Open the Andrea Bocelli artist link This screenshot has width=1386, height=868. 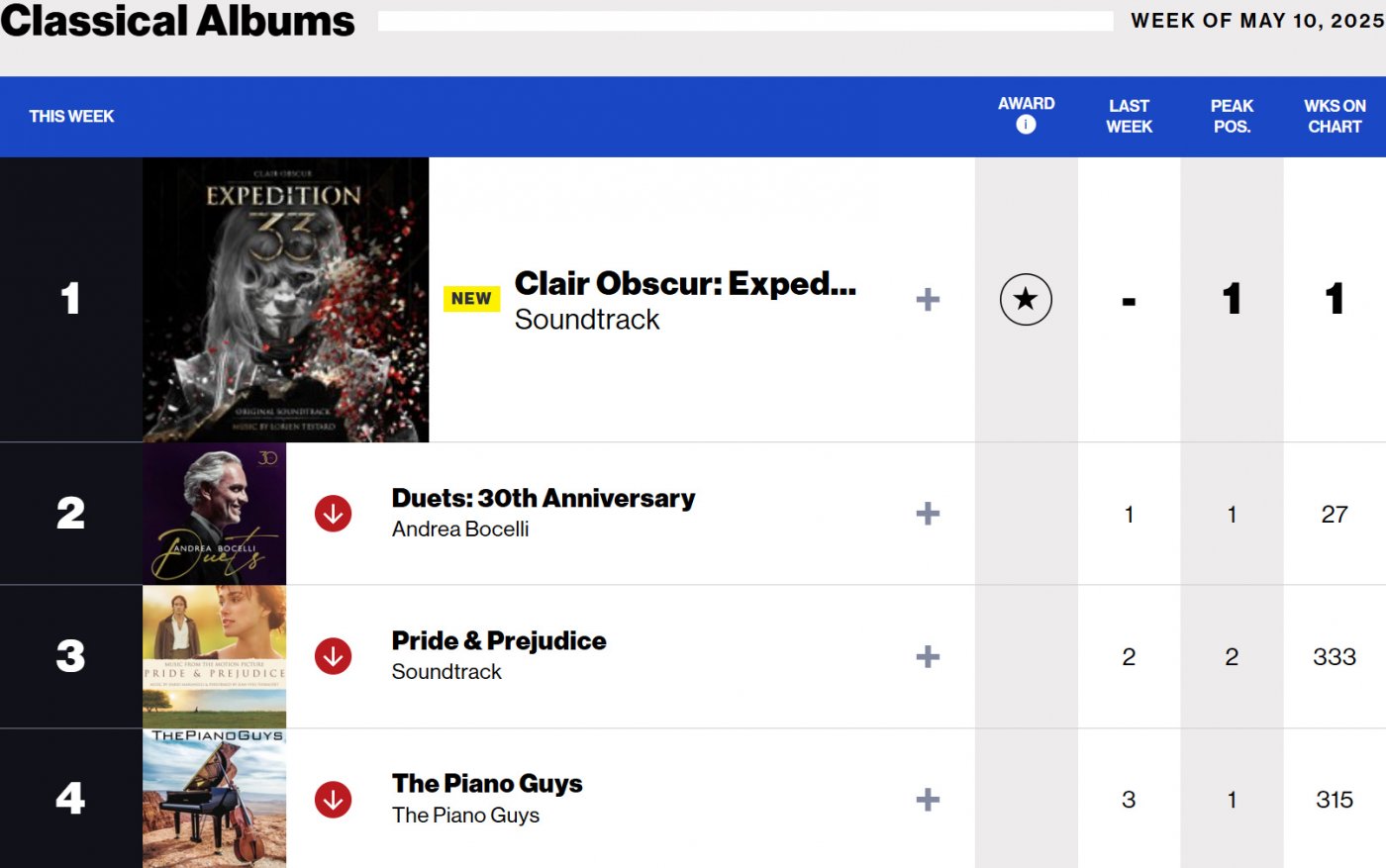(x=460, y=530)
